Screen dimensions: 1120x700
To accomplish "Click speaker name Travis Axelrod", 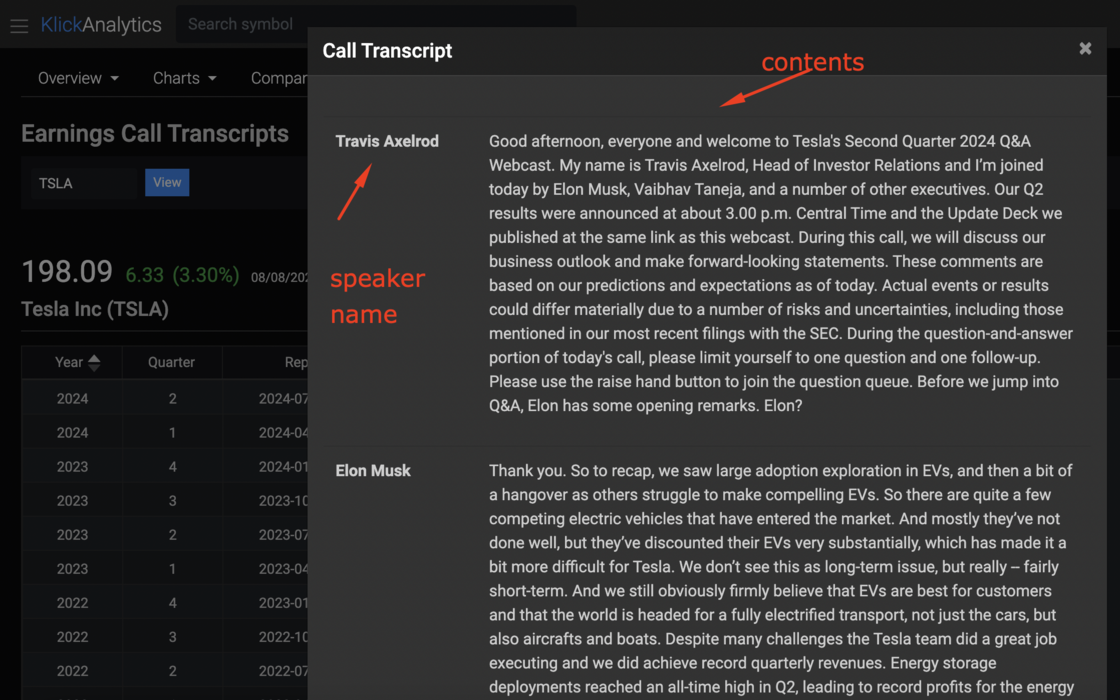I will pos(387,141).
